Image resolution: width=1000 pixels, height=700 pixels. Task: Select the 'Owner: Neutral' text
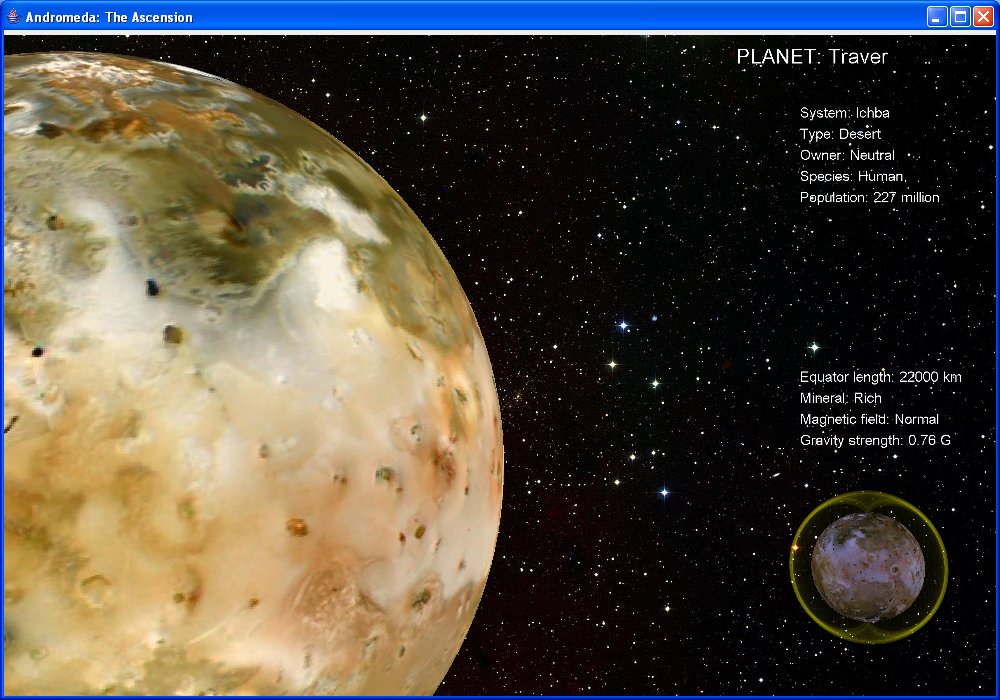(x=847, y=155)
